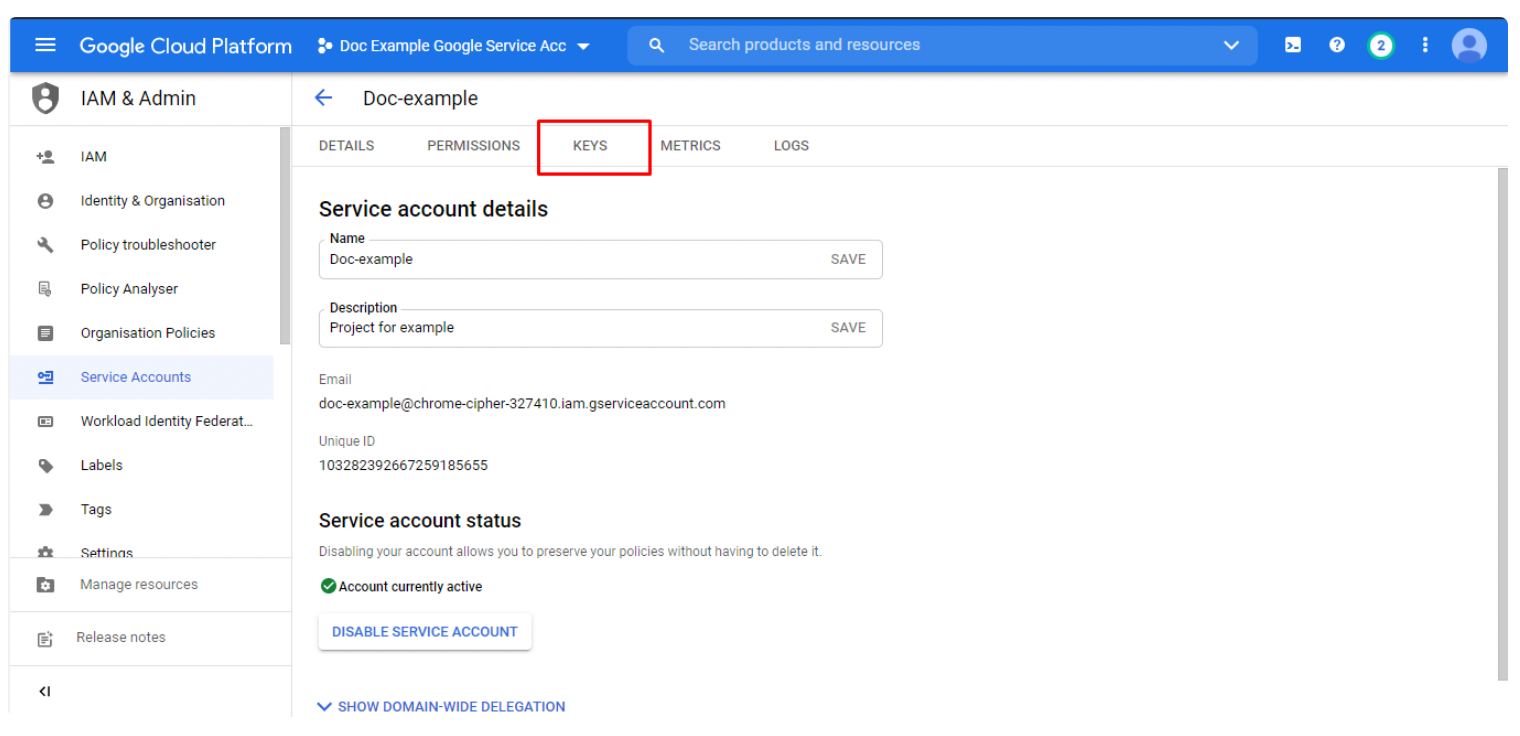Open Identity & Organisation sidebar item
Screen dimensions: 1520x736
coord(141,200)
